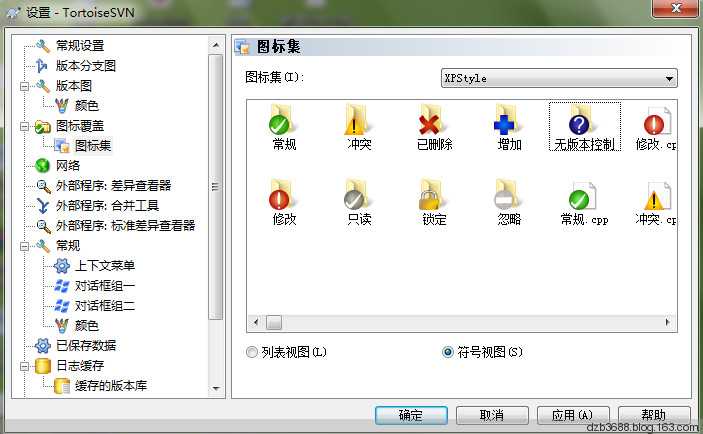Select the 冲突 folder warning icon

(357, 119)
